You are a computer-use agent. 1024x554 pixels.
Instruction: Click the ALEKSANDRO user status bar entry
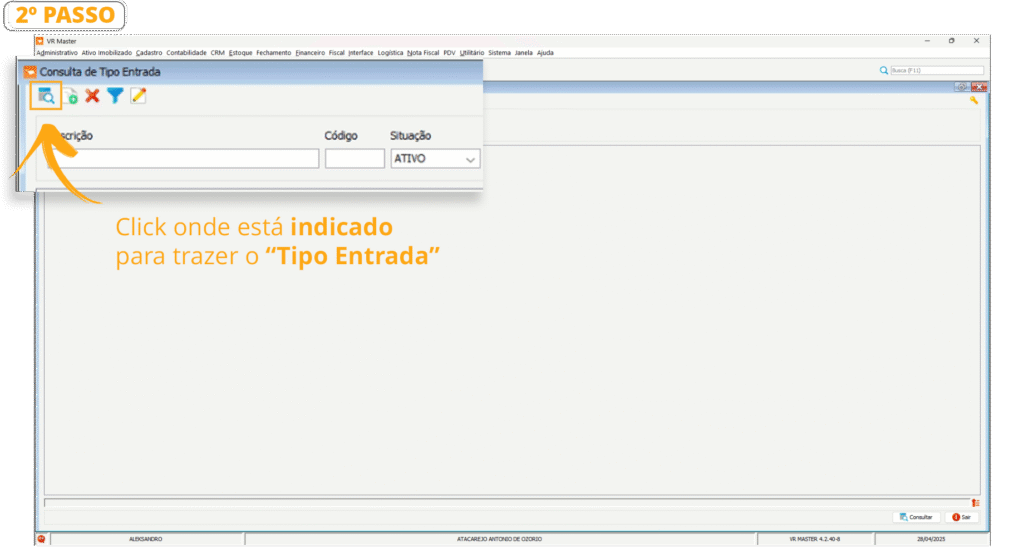point(146,540)
